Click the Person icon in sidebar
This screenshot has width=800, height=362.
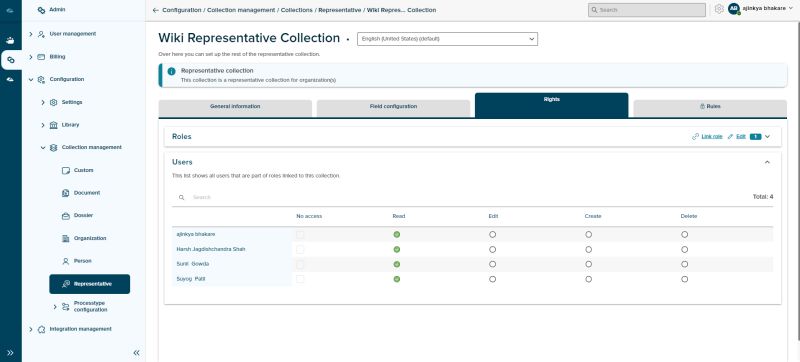[x=65, y=261]
